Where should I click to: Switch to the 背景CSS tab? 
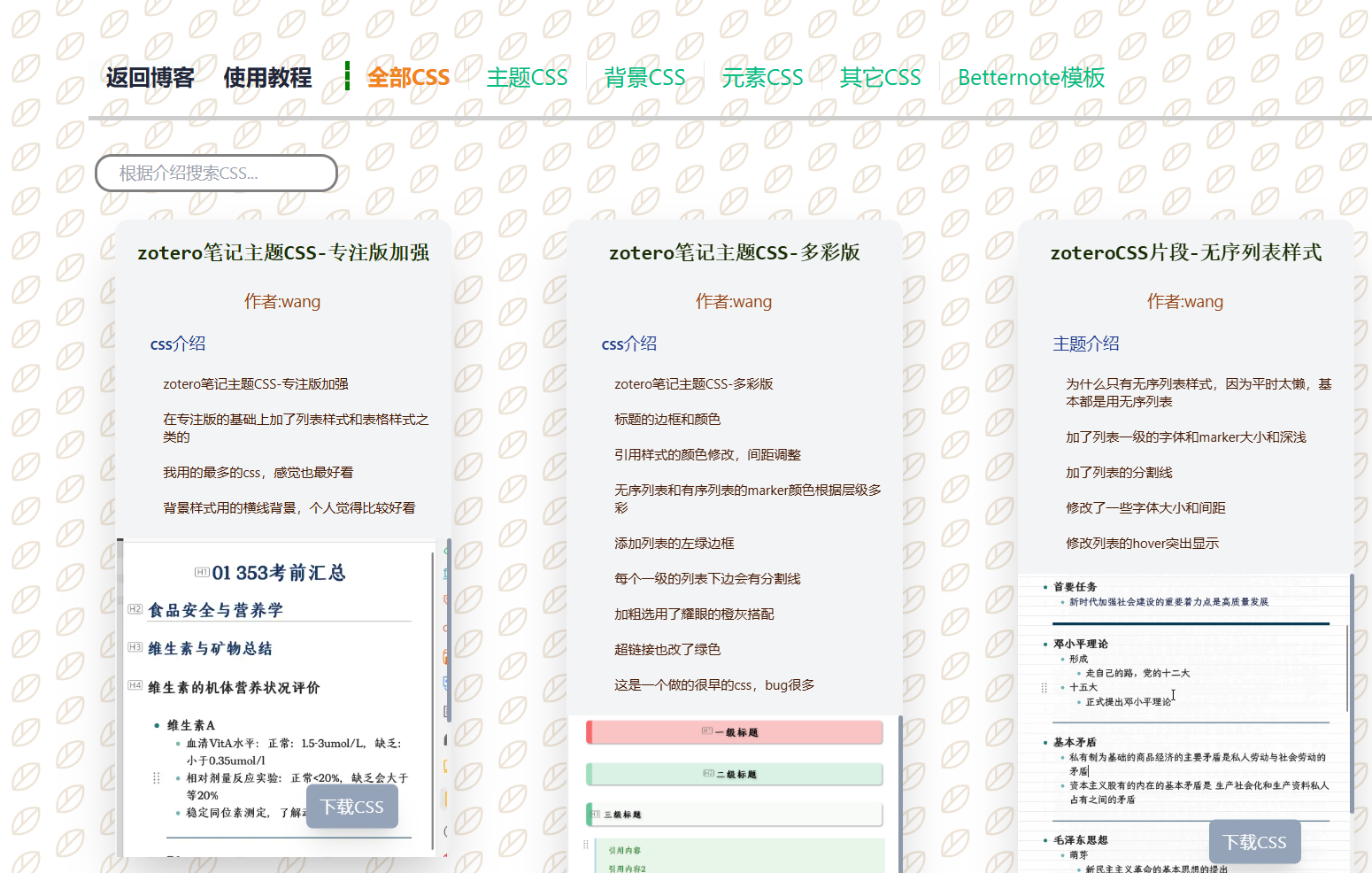point(644,78)
